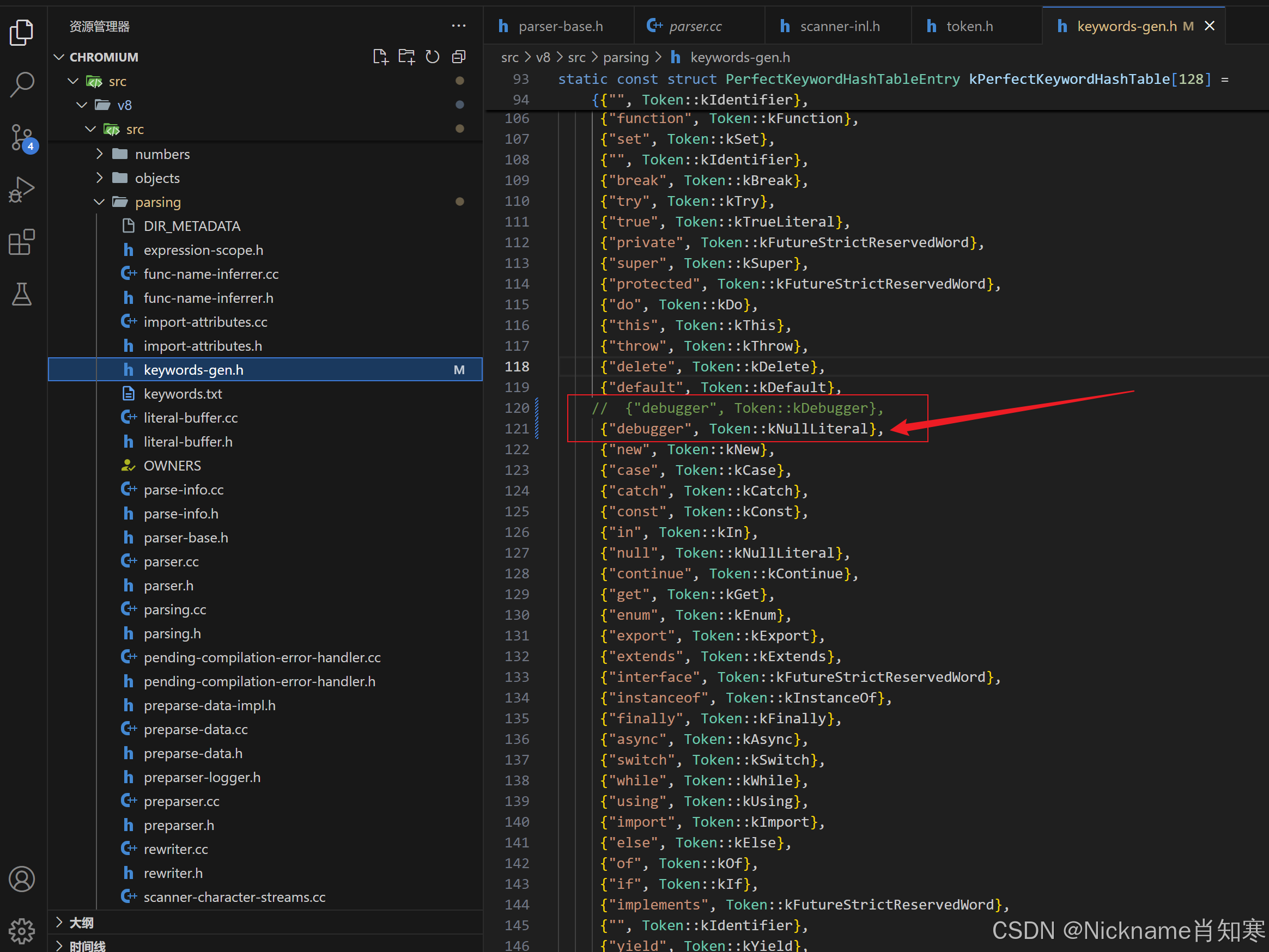Open the Accounts icon menu

[22, 878]
